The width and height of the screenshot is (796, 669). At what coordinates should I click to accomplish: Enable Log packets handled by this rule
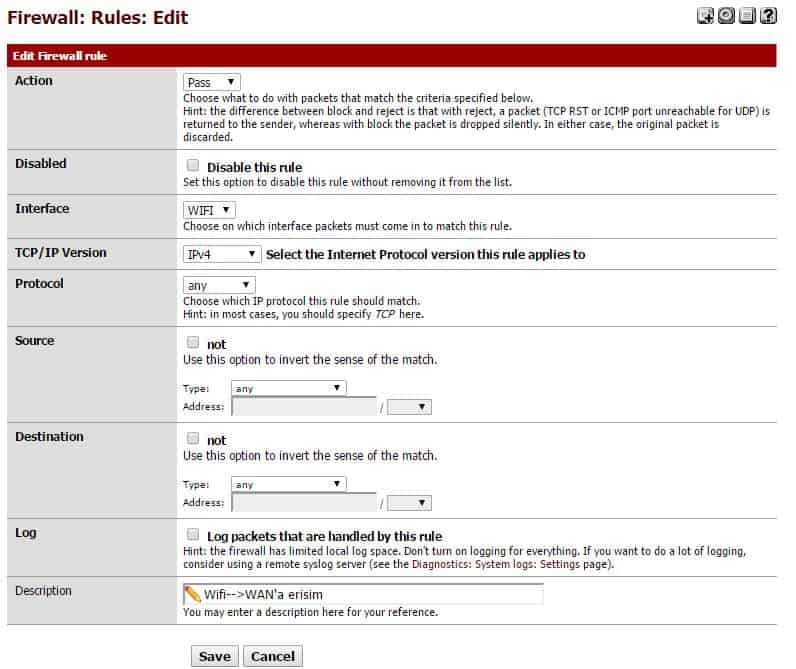point(193,535)
